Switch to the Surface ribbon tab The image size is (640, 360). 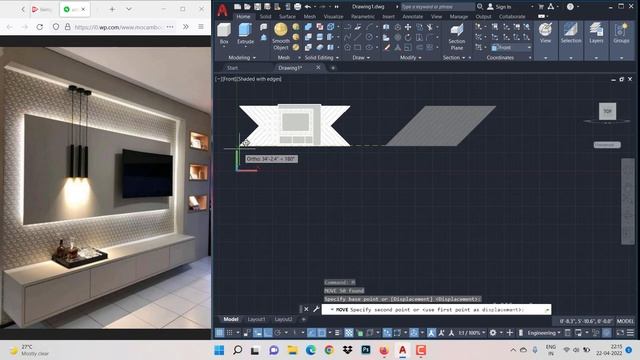[x=287, y=17]
